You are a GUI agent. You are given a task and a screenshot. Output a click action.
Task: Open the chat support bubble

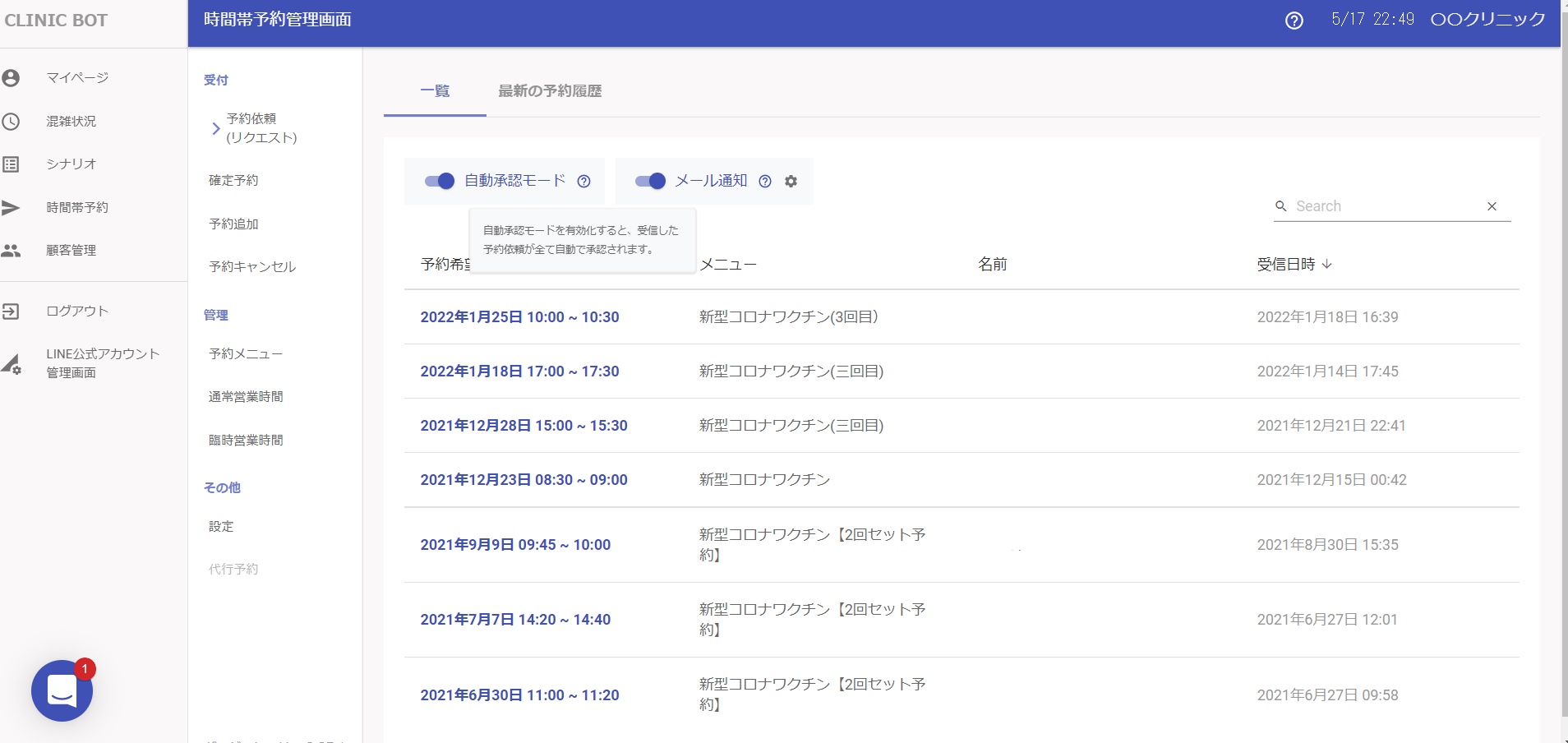pyautogui.click(x=62, y=690)
